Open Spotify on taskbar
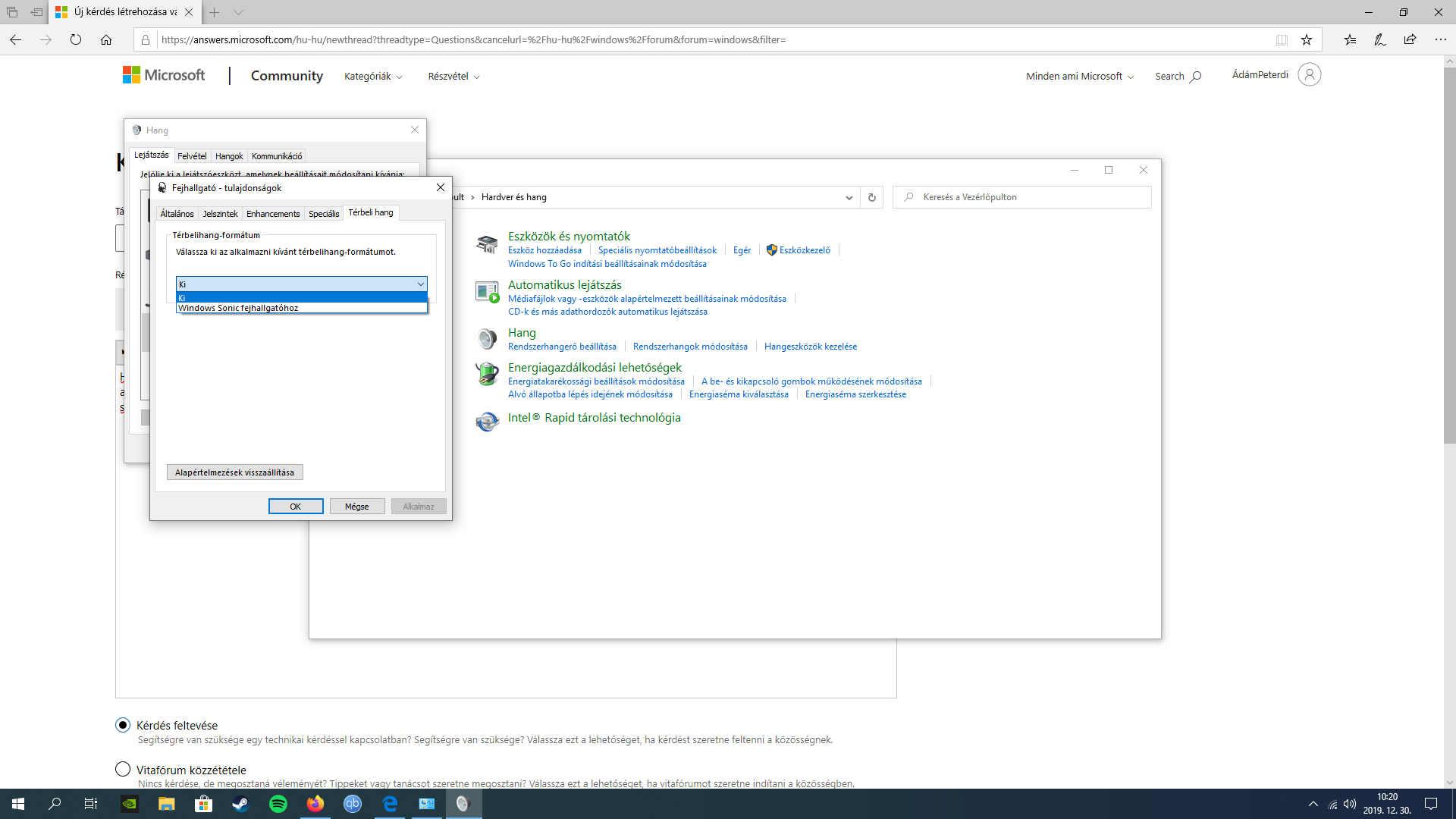This screenshot has height=819, width=1456. pos(278,804)
